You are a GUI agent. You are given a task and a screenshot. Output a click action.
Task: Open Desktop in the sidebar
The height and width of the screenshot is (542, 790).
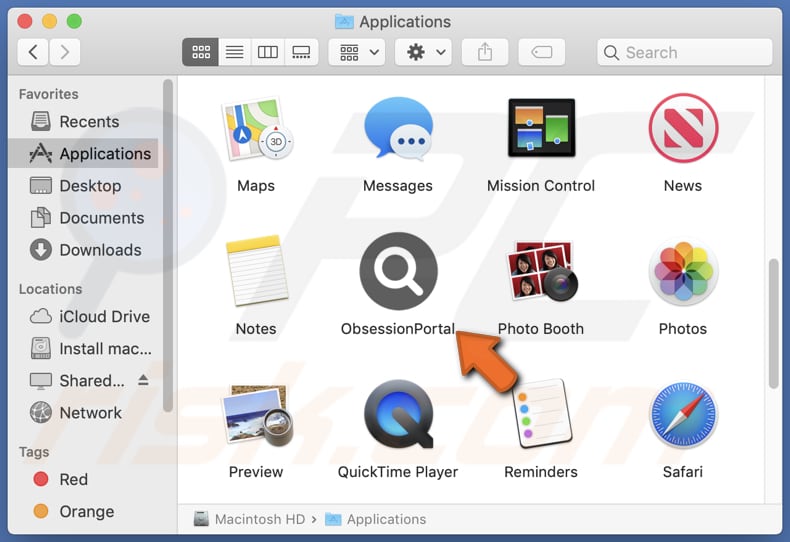[84, 186]
